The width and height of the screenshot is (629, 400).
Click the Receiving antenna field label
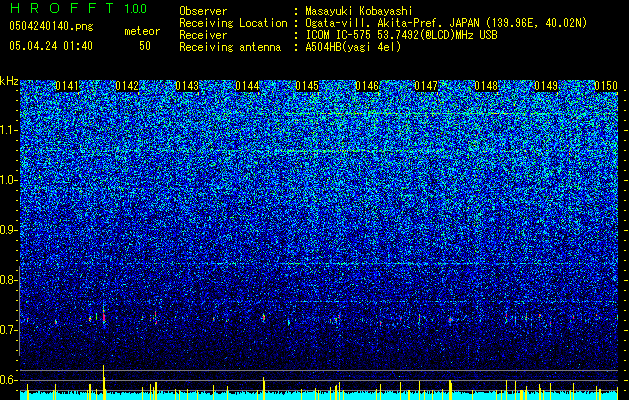click(x=230, y=47)
